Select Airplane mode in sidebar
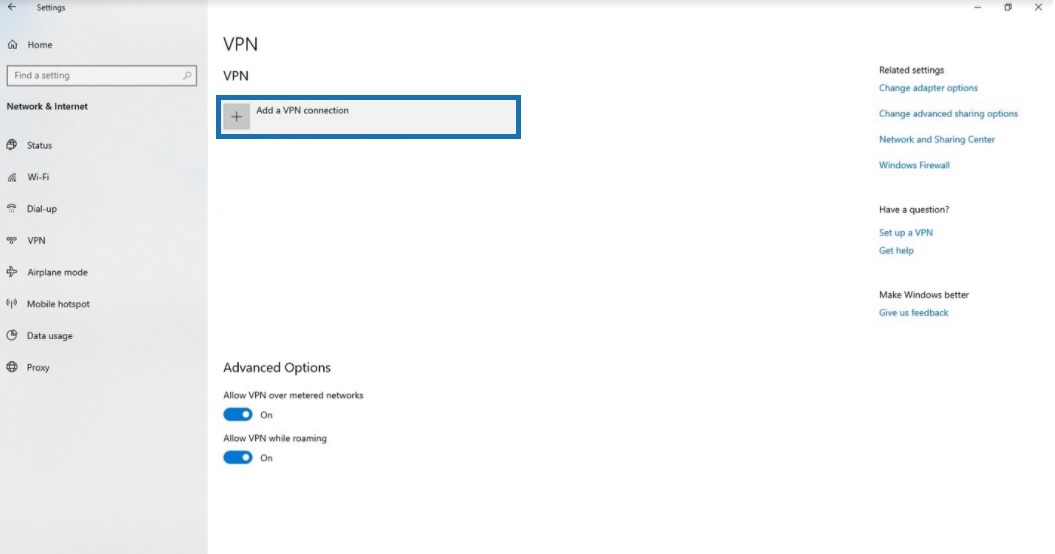Screen dimensions: 1055x554 pyautogui.click(x=57, y=272)
